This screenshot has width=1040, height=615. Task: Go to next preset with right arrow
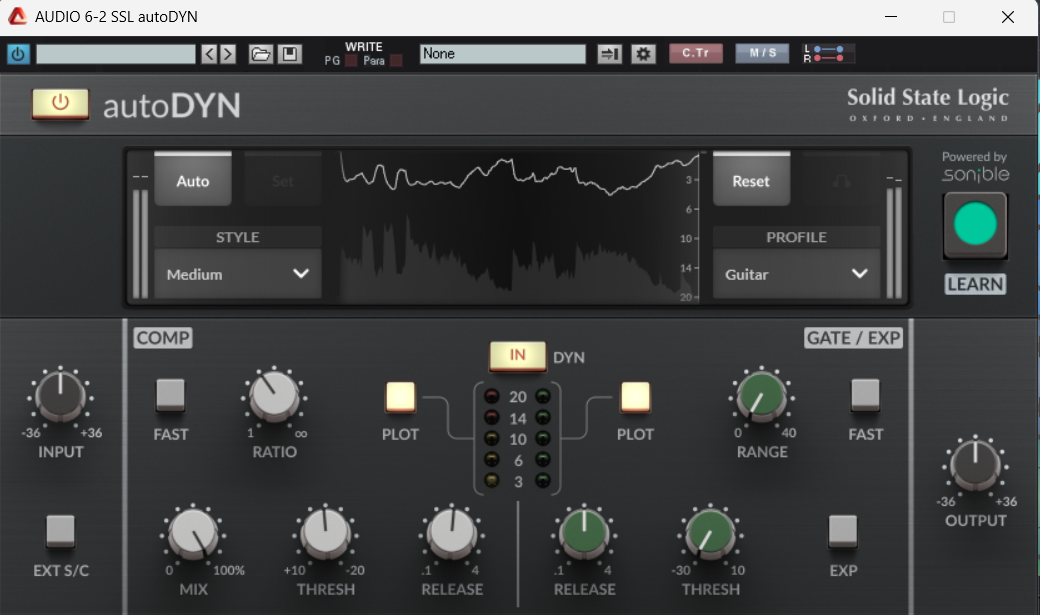pyautogui.click(x=228, y=54)
